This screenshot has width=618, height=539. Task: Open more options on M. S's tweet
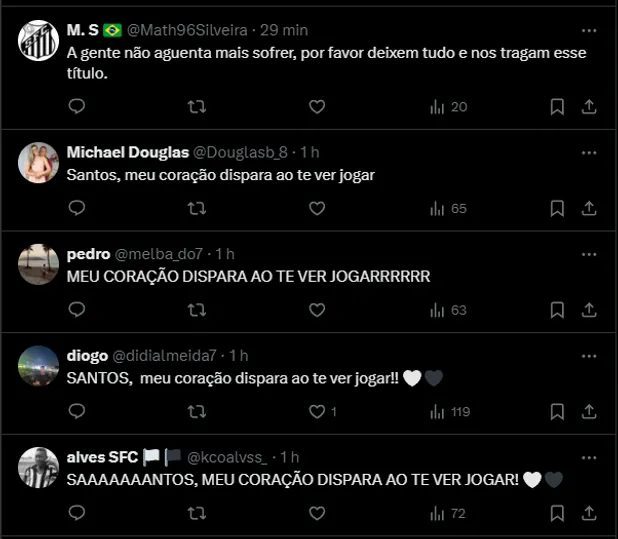click(x=589, y=31)
